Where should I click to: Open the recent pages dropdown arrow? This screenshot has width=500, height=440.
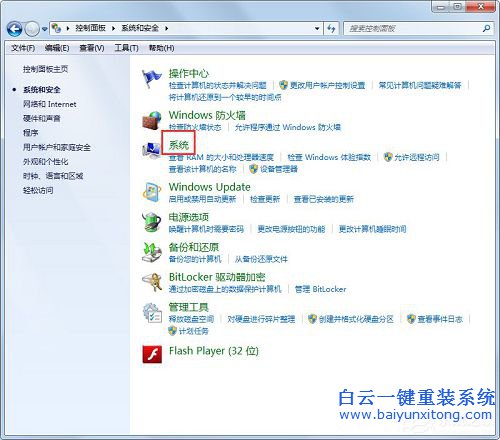pos(44,29)
